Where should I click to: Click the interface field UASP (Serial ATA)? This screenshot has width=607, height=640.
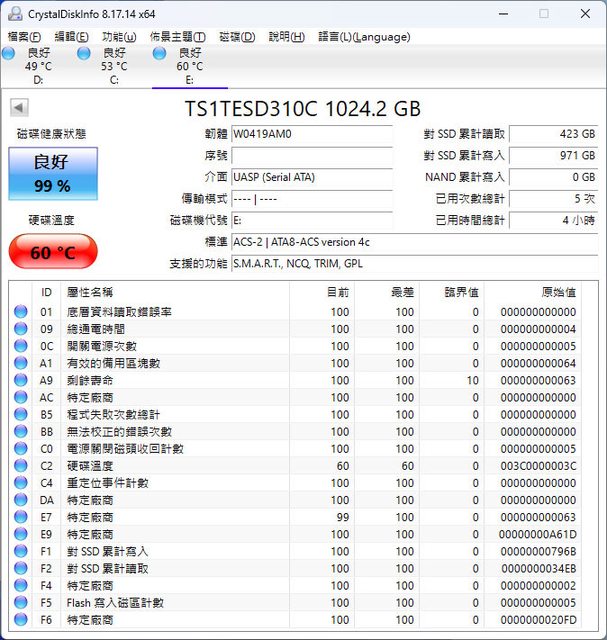(312, 177)
